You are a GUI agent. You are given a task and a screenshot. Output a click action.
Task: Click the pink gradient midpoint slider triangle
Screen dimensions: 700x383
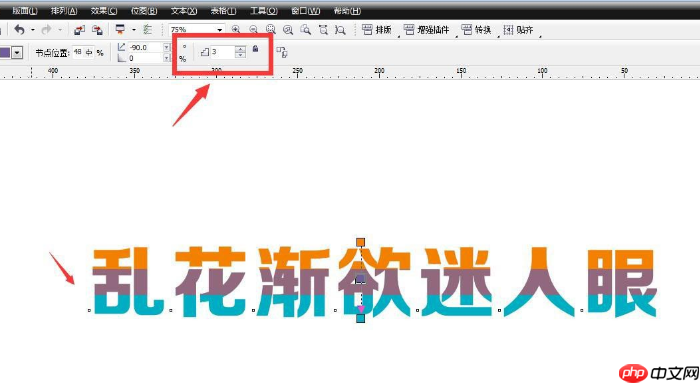(361, 309)
